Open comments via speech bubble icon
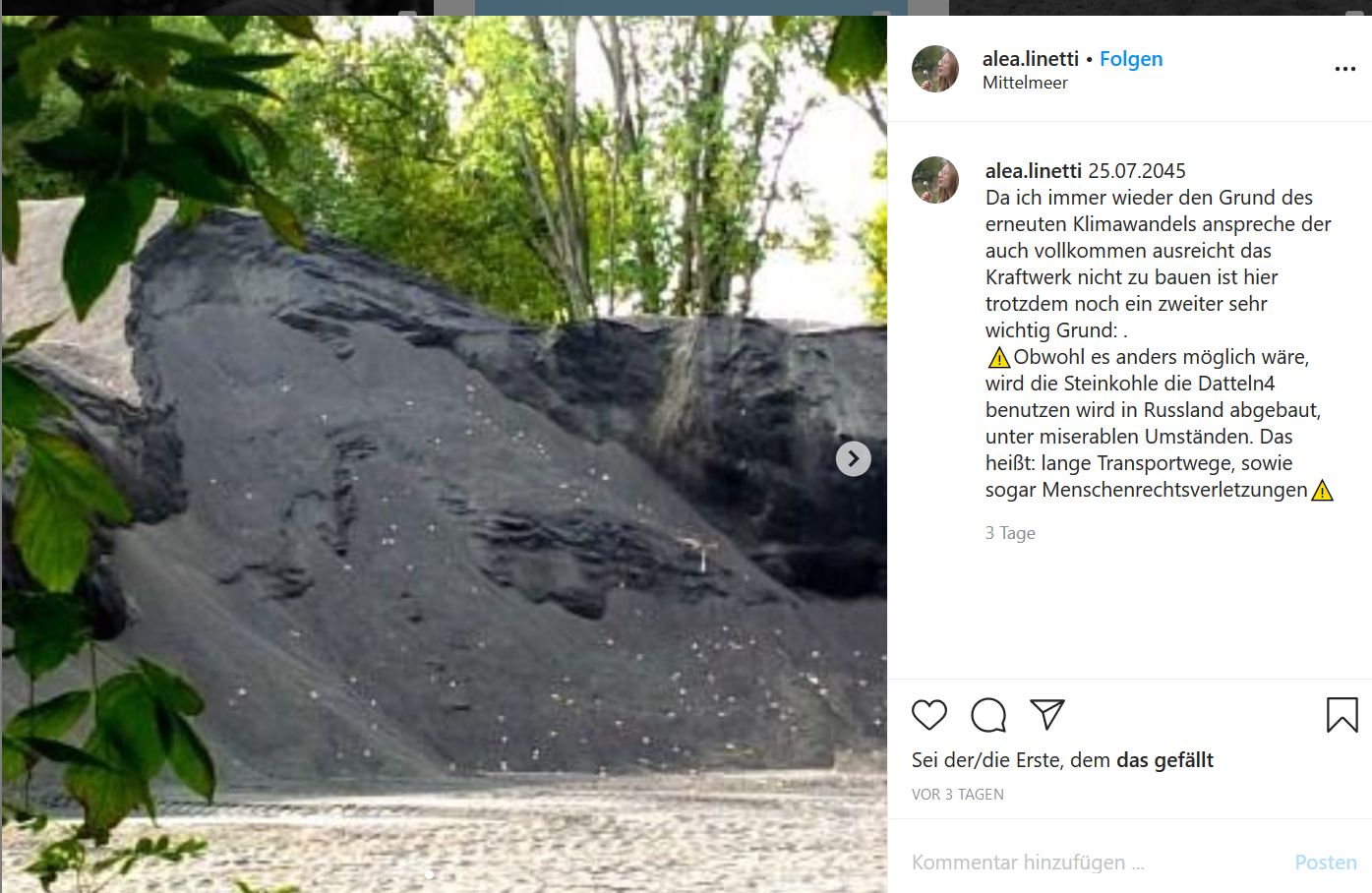The width and height of the screenshot is (1372, 893). point(988,715)
